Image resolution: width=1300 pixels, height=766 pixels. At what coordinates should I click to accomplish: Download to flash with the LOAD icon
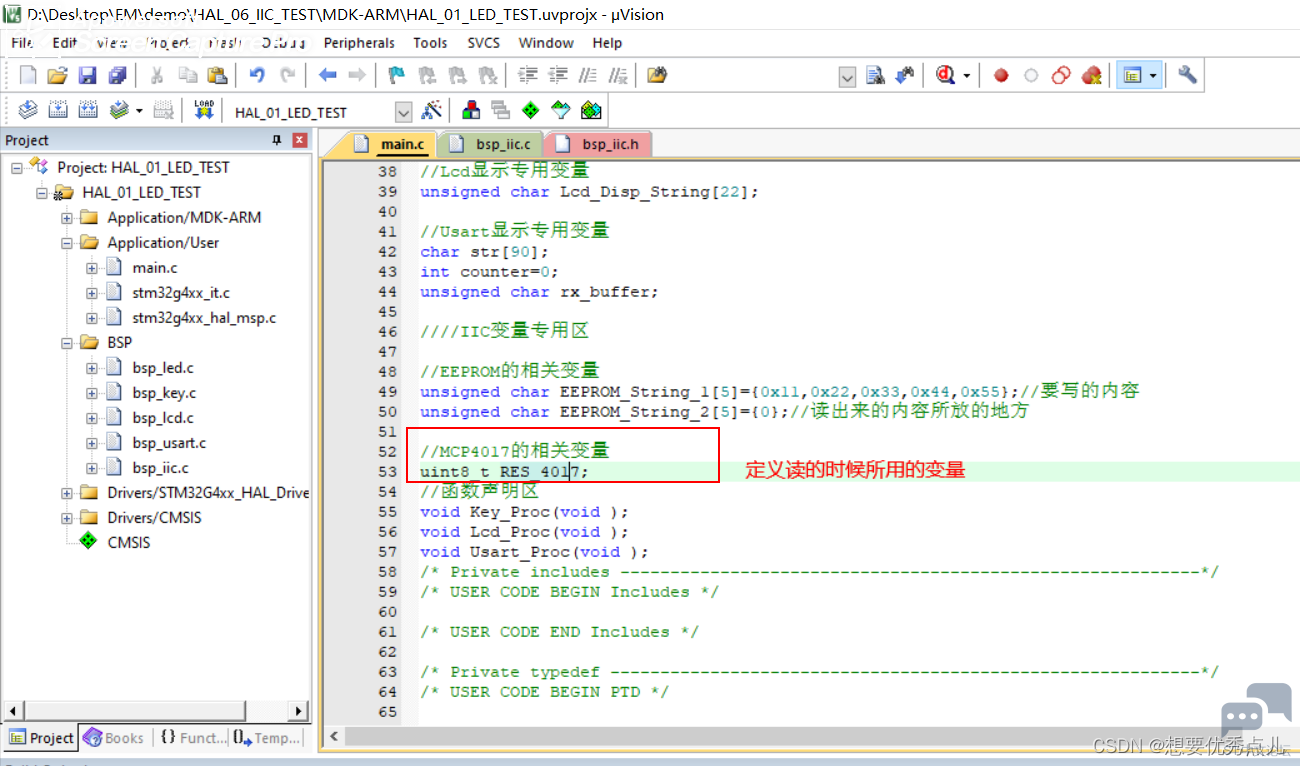point(204,110)
